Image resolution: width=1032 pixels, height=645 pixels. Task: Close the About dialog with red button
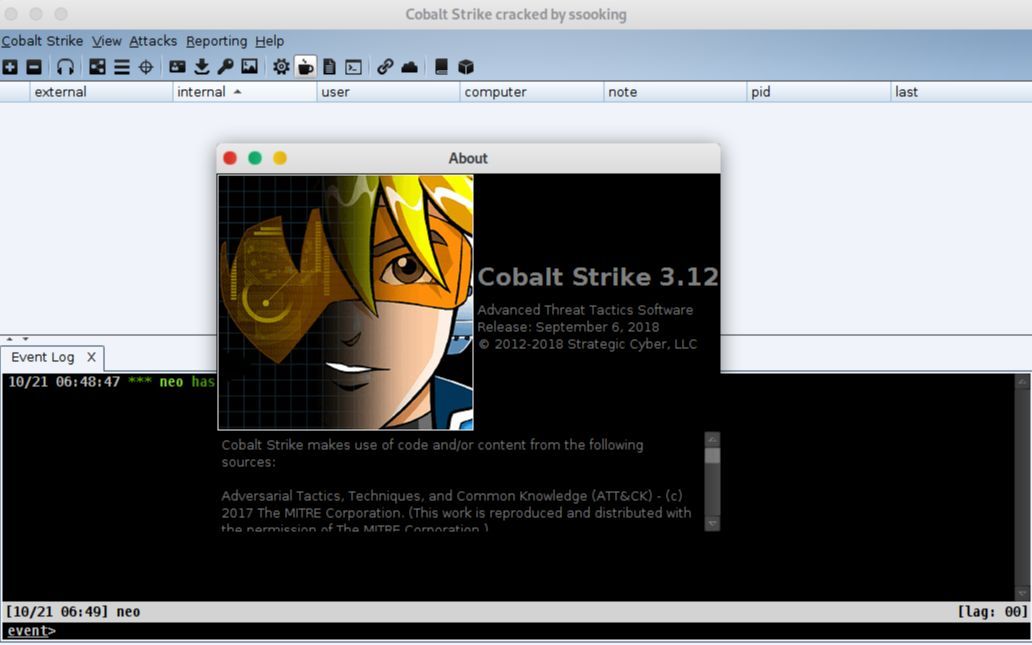tap(230, 158)
